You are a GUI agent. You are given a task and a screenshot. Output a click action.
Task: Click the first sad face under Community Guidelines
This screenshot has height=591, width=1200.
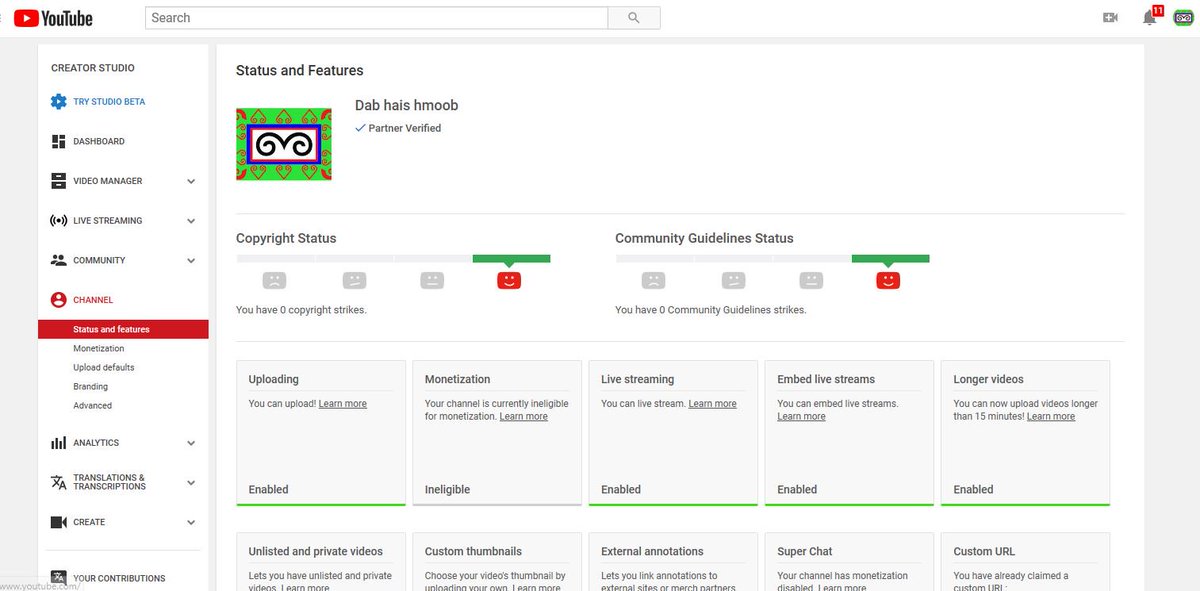coord(653,280)
